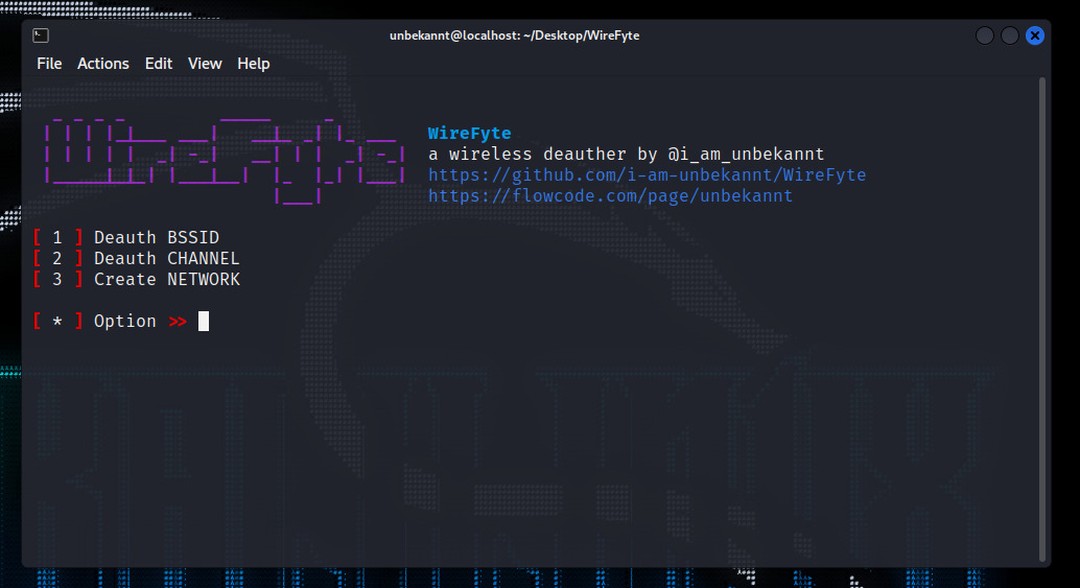Click the 'a wireless deauther' description line

[x=626, y=154]
